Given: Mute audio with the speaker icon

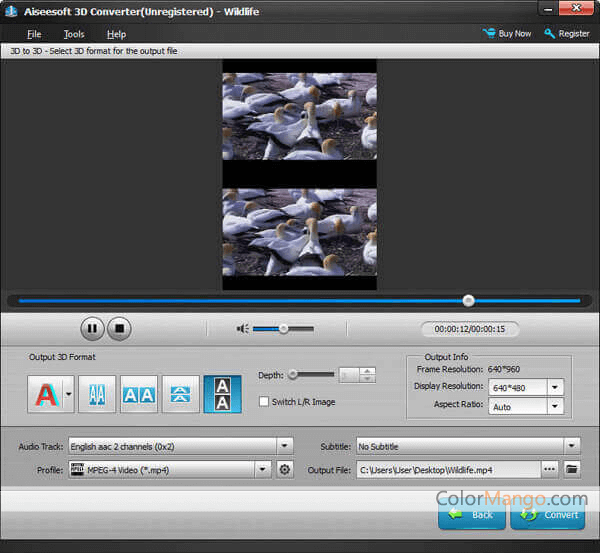Looking at the screenshot, I should (x=242, y=328).
